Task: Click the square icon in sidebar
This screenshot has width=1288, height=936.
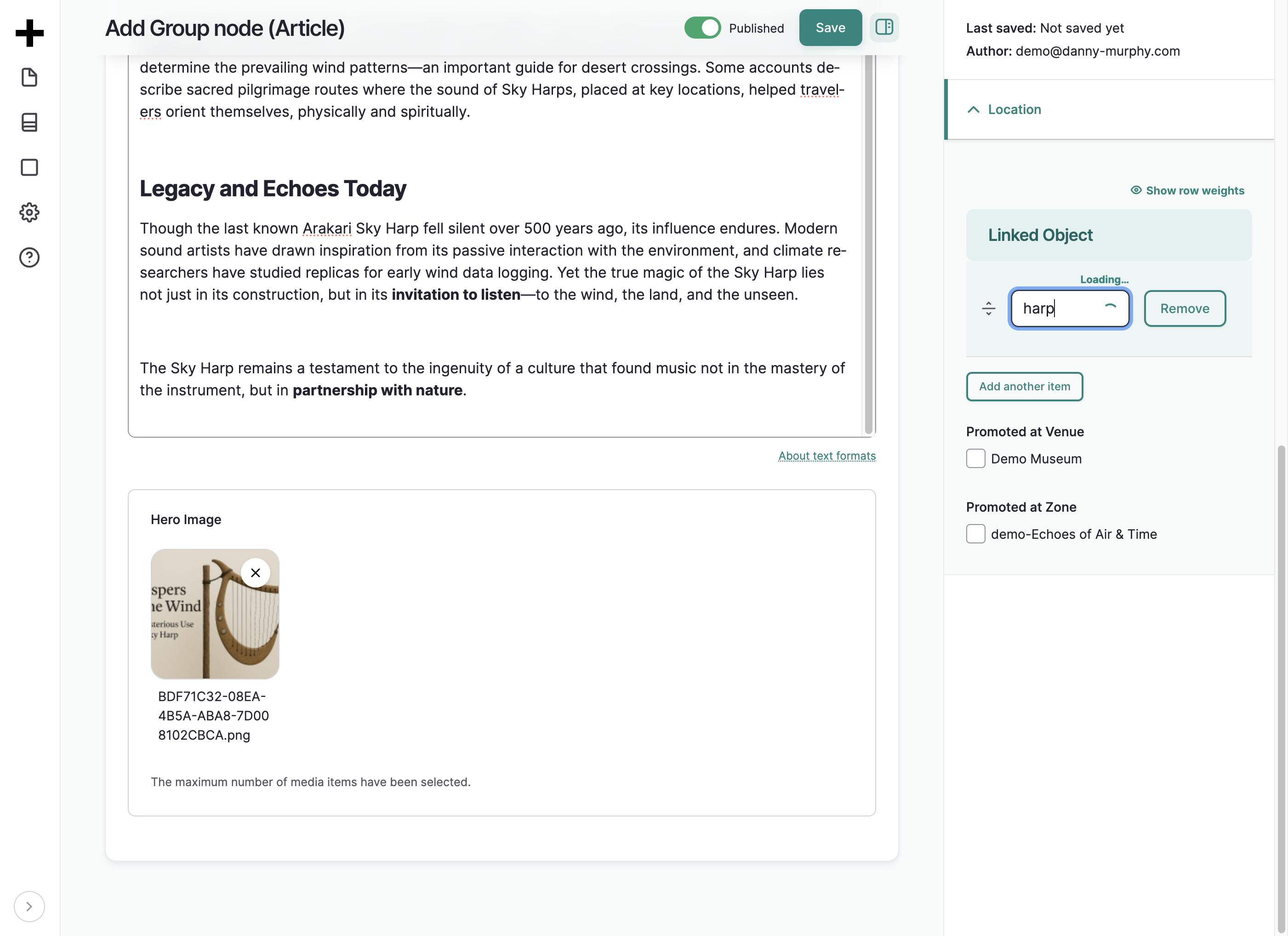Action: (29, 167)
